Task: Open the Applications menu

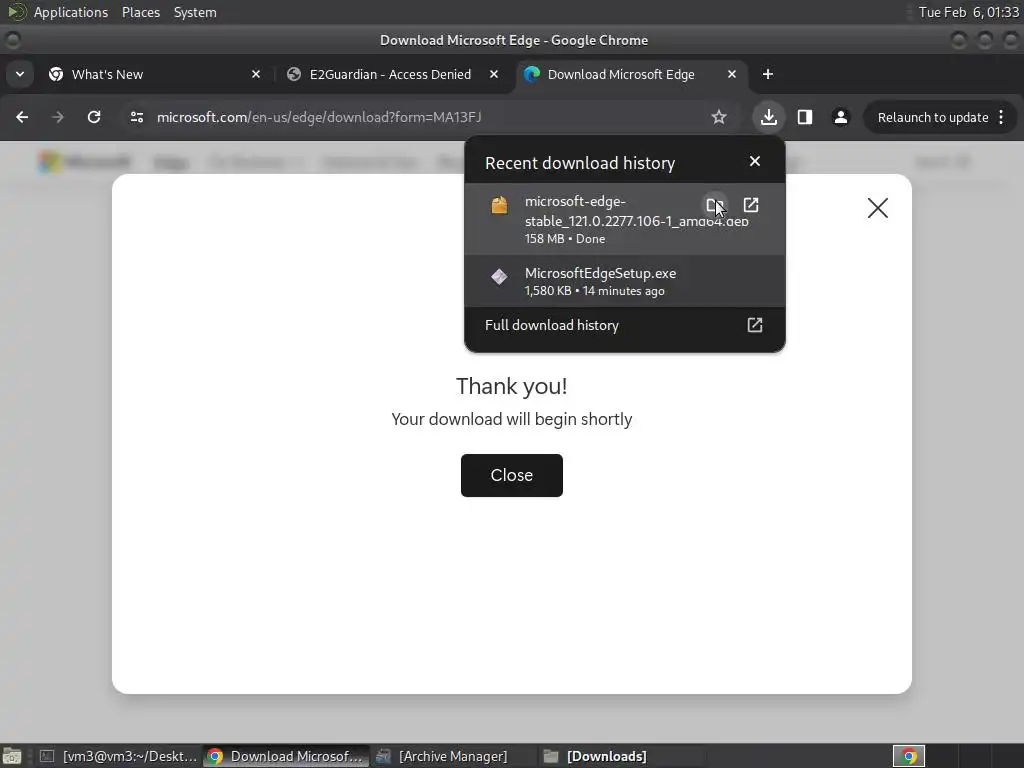Action: tap(71, 12)
